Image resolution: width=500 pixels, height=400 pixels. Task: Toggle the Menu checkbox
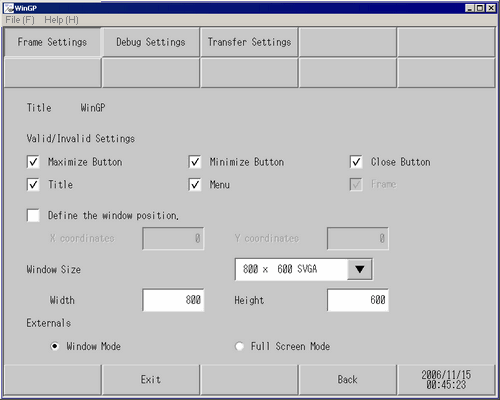(195, 184)
